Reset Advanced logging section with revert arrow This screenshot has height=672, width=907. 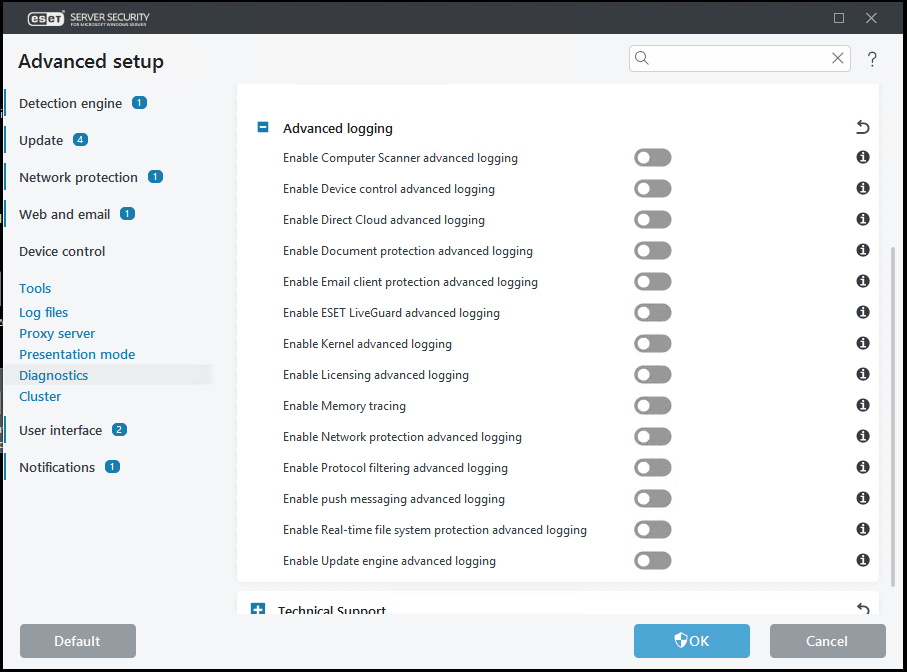(x=863, y=127)
